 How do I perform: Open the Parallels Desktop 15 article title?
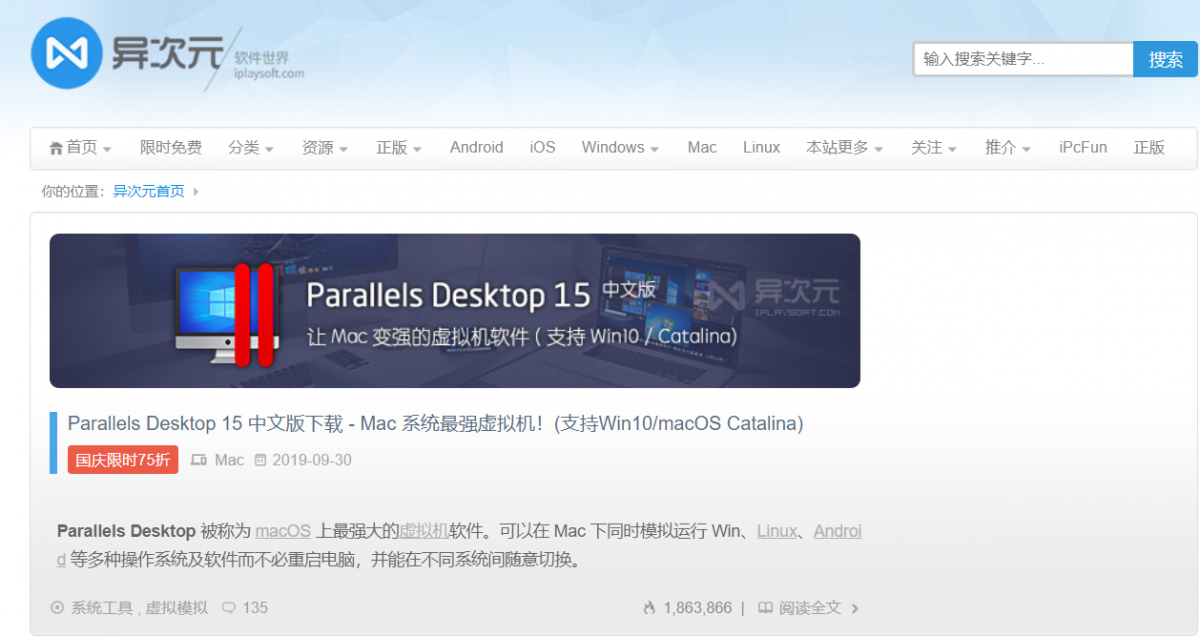(435, 424)
